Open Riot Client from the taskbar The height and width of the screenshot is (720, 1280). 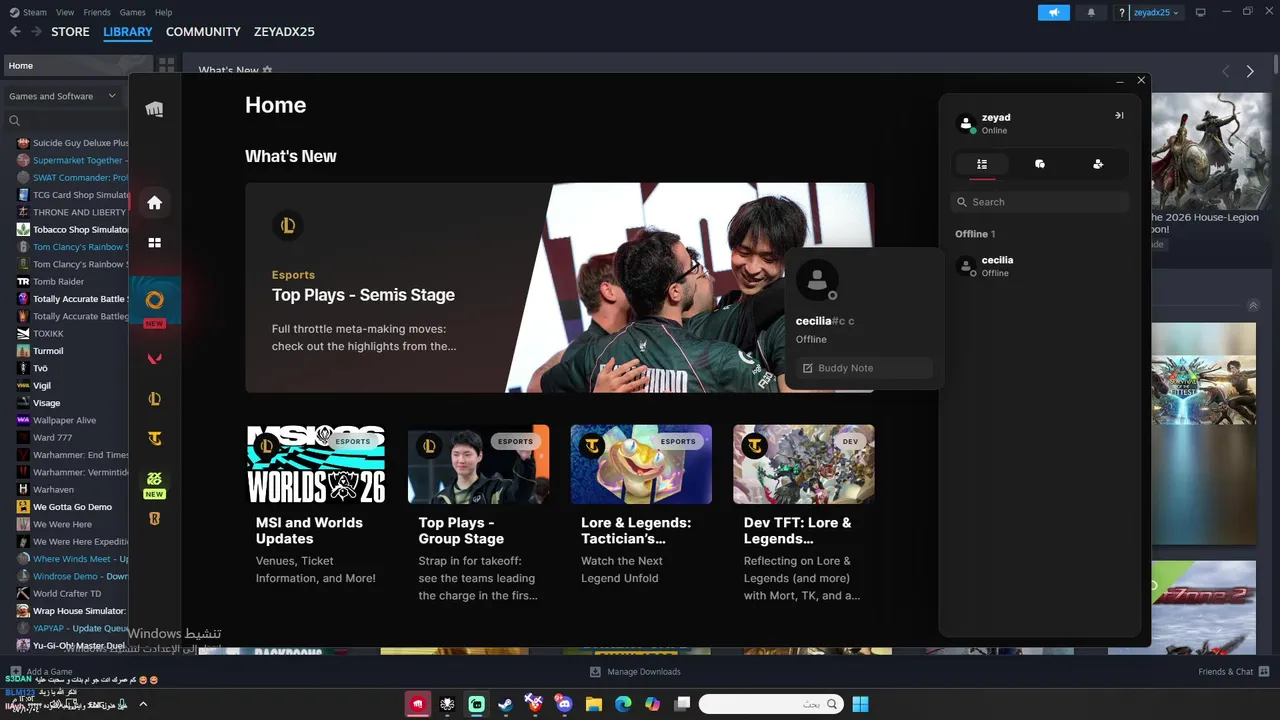click(x=418, y=704)
